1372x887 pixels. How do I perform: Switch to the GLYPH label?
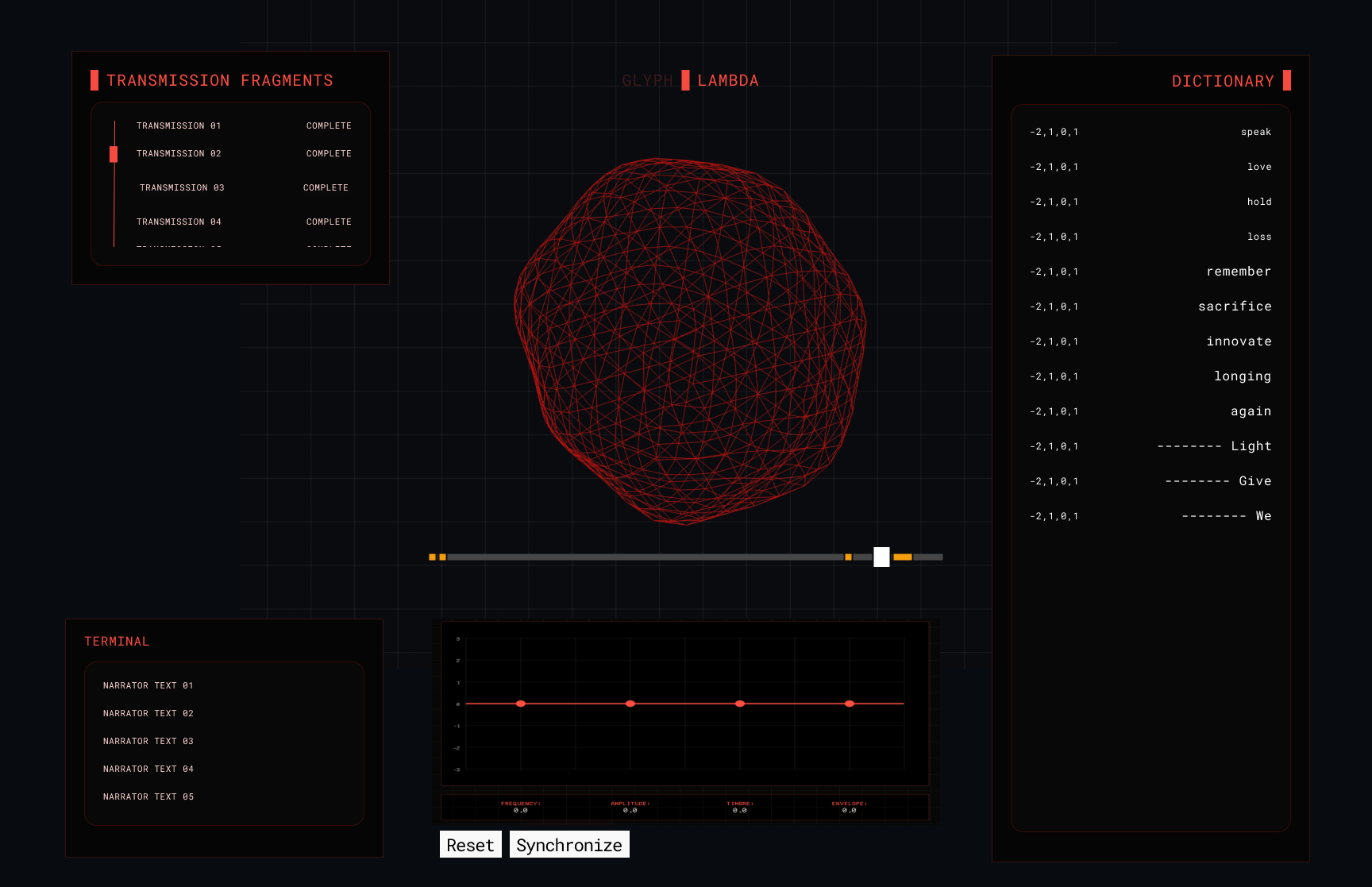click(x=647, y=81)
